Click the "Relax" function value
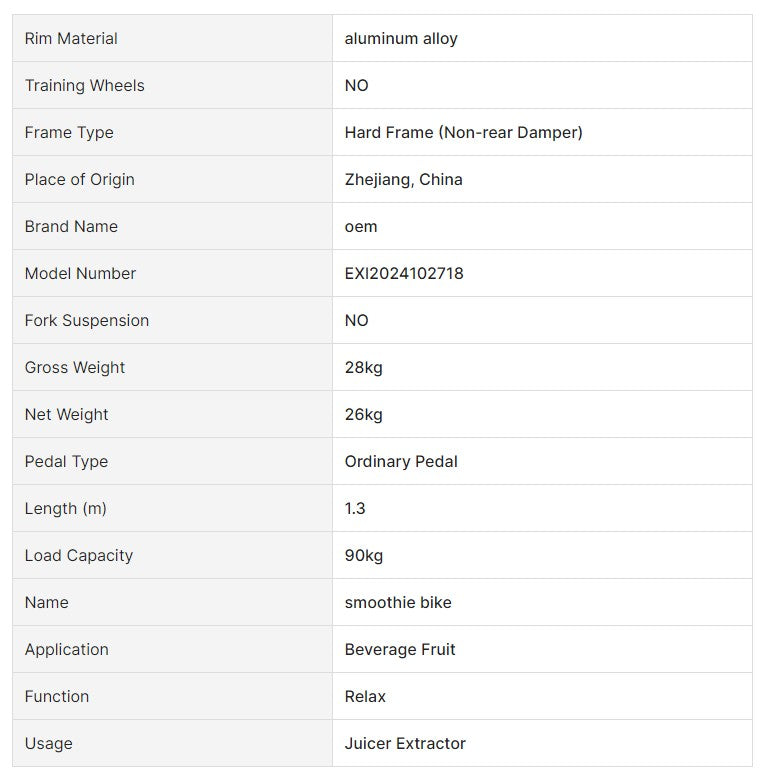This screenshot has height=782, width=763. click(365, 697)
